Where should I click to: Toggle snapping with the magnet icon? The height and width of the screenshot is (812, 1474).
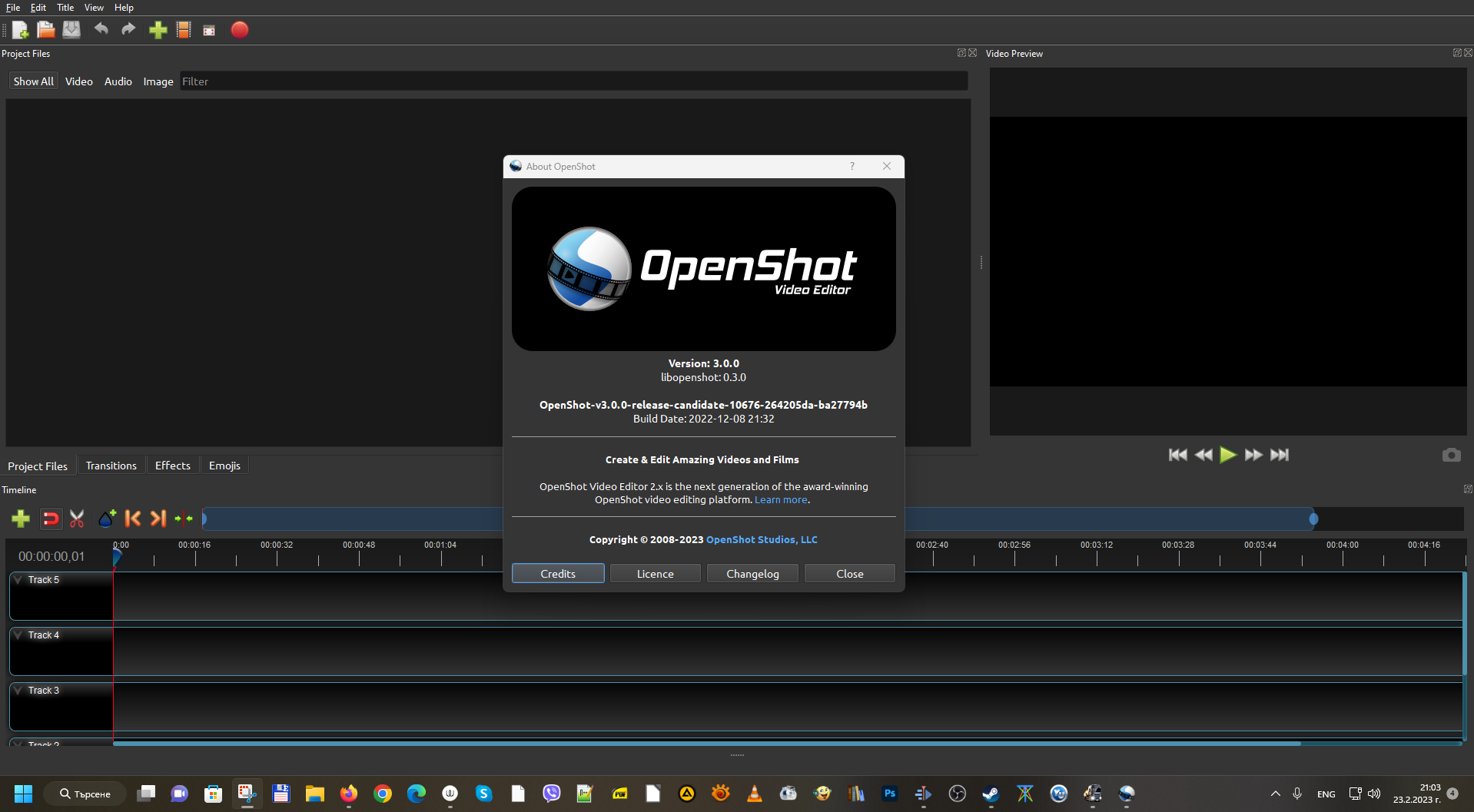[x=50, y=519]
